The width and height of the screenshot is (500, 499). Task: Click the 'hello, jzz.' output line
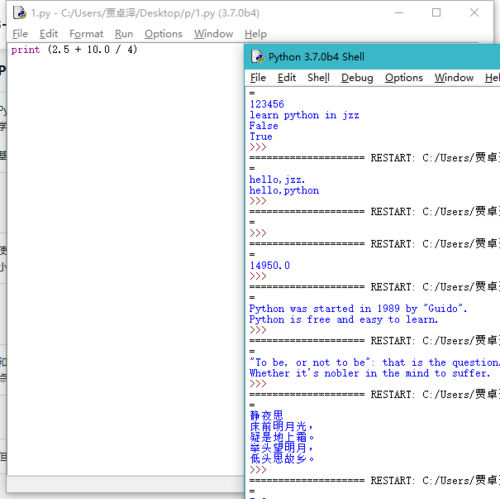pos(277,180)
